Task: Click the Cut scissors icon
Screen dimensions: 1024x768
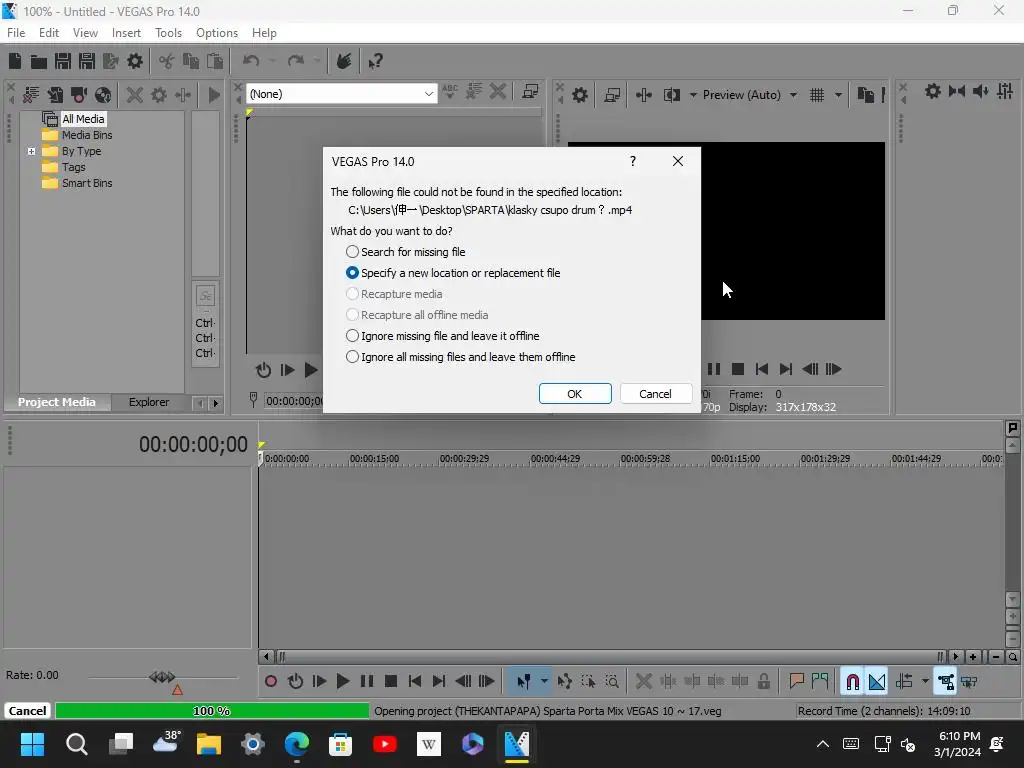Action: (x=167, y=61)
